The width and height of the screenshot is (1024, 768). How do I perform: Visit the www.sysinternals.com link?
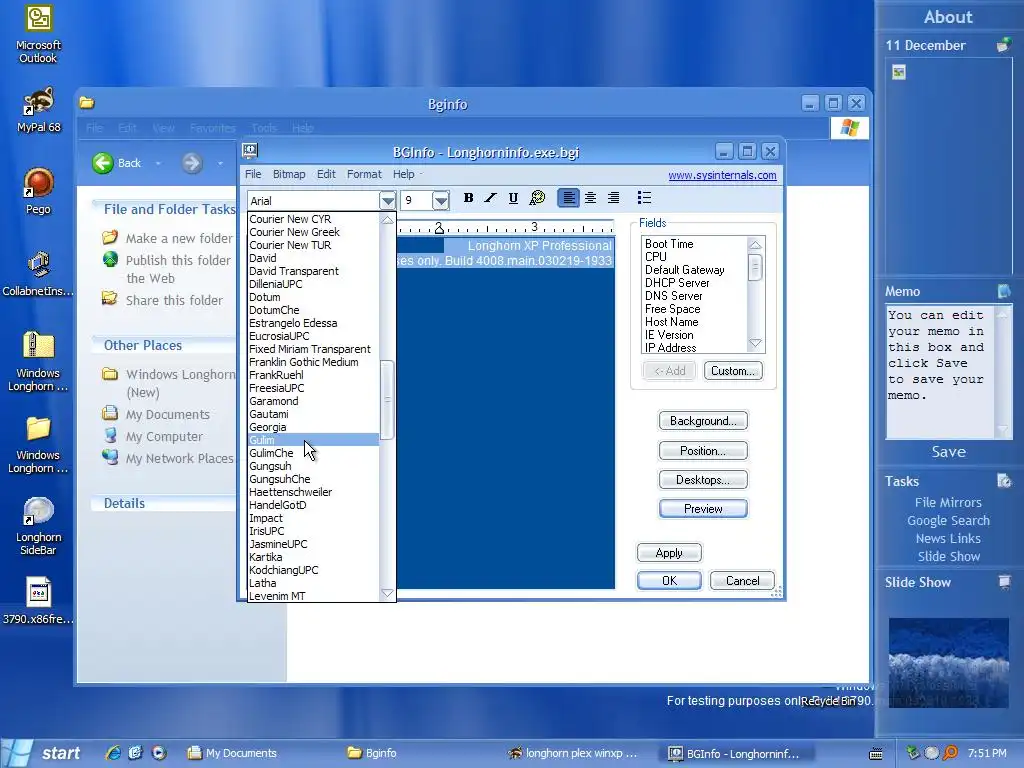point(722,175)
